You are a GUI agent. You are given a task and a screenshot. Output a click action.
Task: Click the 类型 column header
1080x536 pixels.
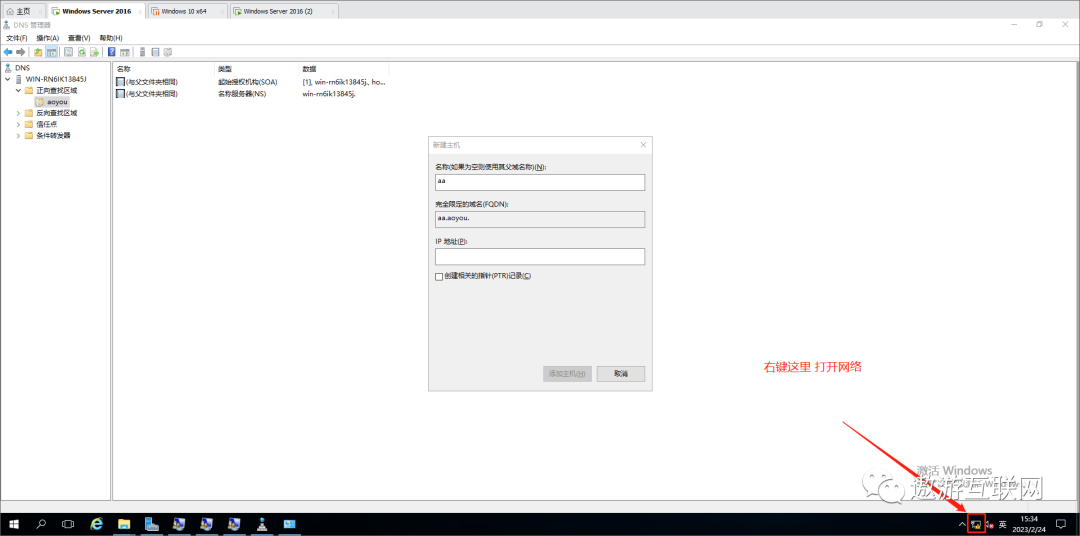[x=257, y=70]
